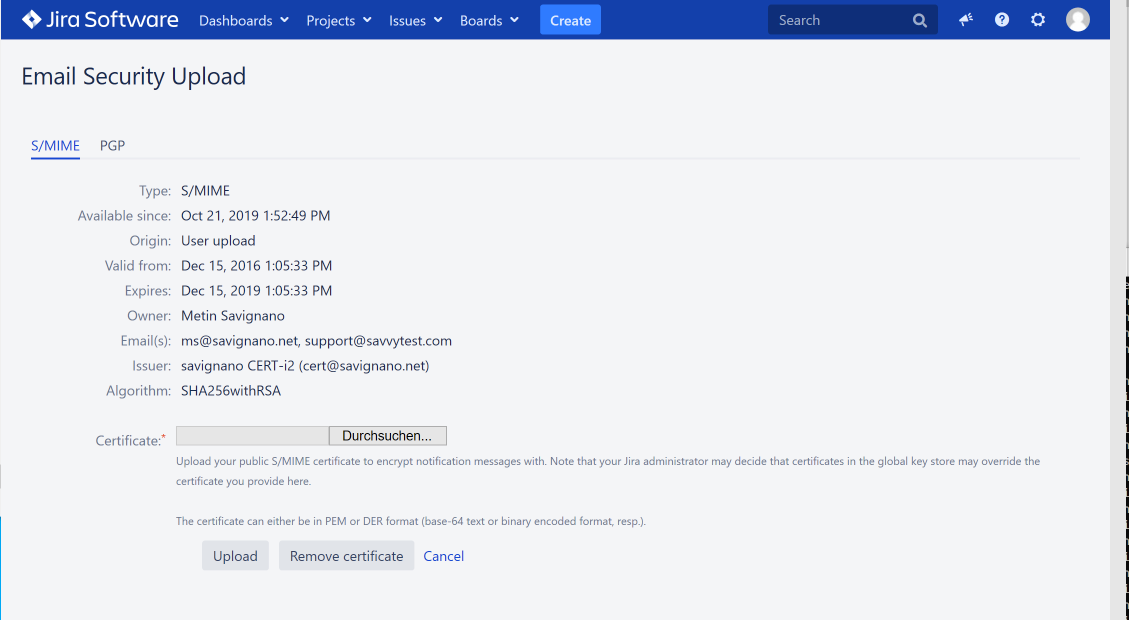
Task: Select the S/MIME tab
Action: [x=55, y=146]
